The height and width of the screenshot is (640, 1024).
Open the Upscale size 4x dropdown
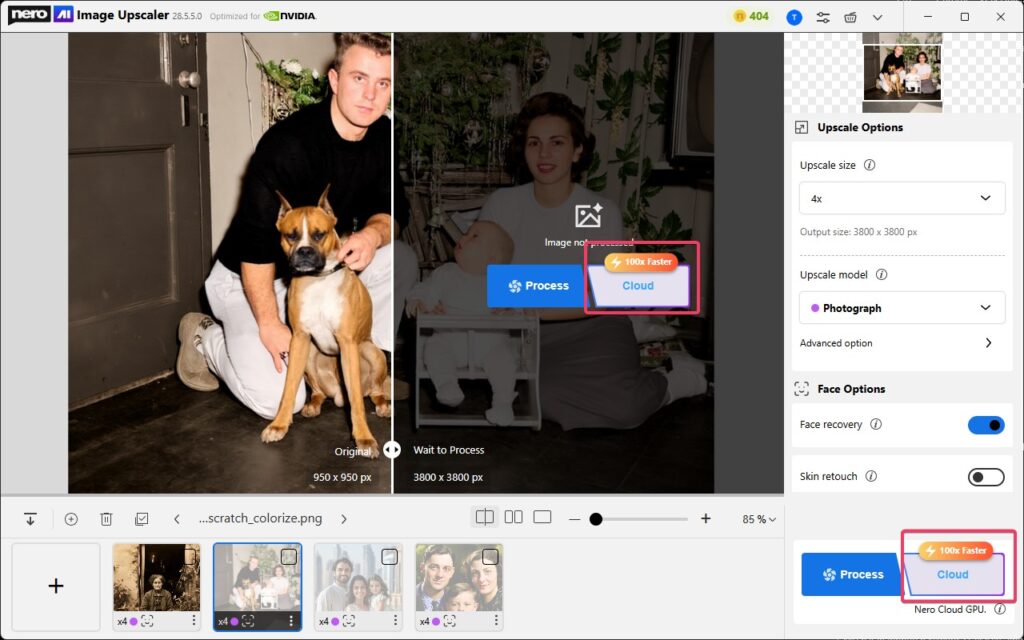click(901, 198)
